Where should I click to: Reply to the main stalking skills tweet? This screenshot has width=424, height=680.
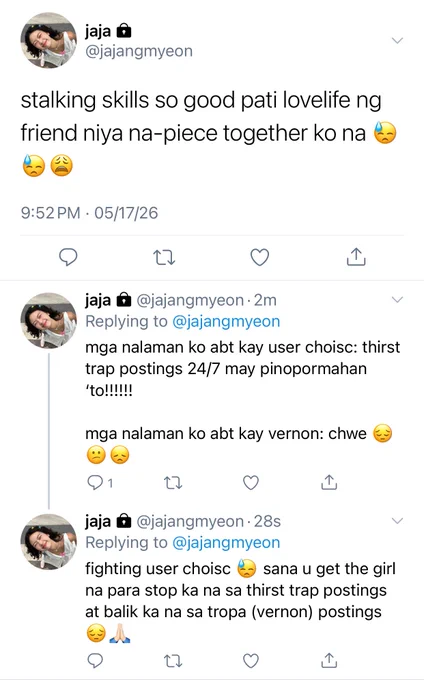pyautogui.click(x=68, y=257)
